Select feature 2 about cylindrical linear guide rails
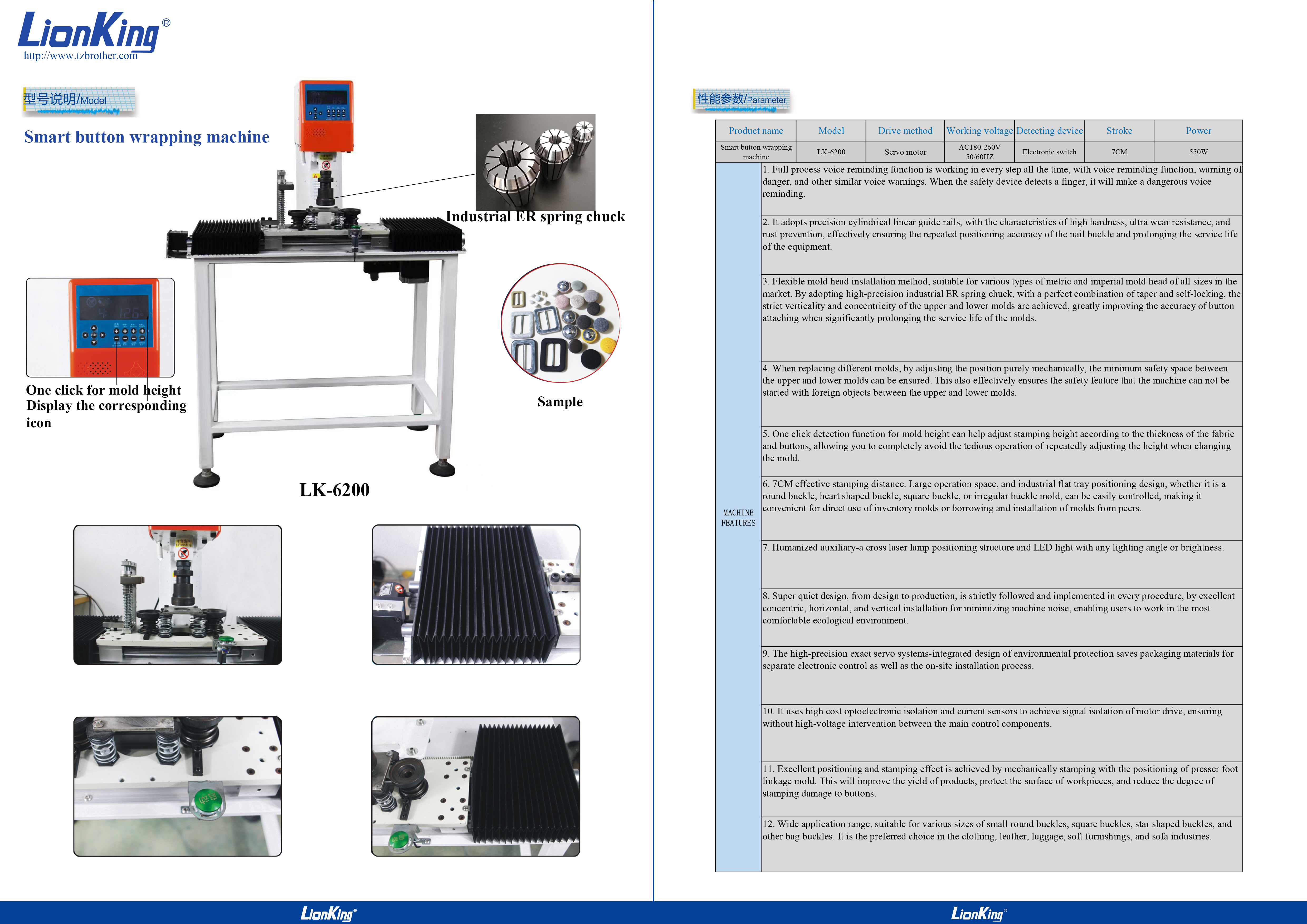 click(x=1002, y=245)
